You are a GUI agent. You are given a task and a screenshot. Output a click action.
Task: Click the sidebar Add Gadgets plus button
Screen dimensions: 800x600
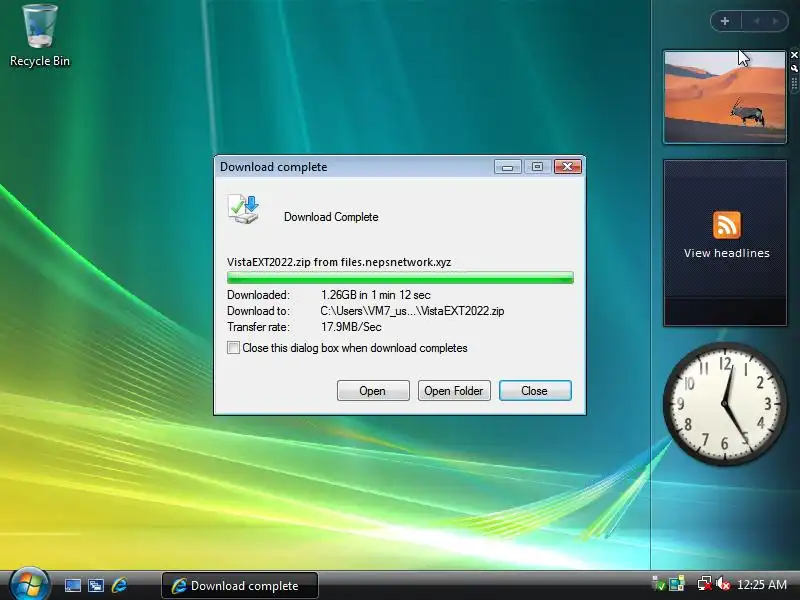[725, 21]
